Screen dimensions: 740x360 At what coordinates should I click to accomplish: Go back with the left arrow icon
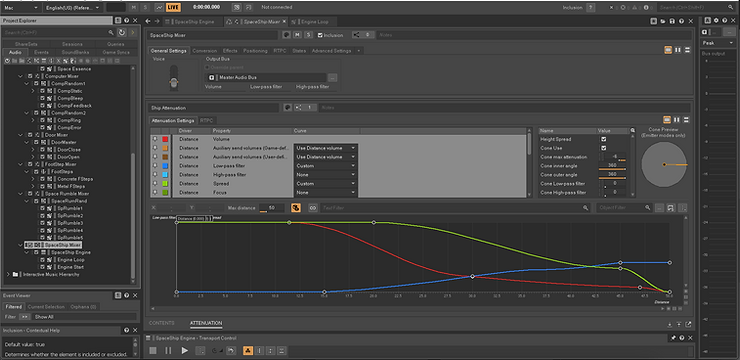click(148, 21)
